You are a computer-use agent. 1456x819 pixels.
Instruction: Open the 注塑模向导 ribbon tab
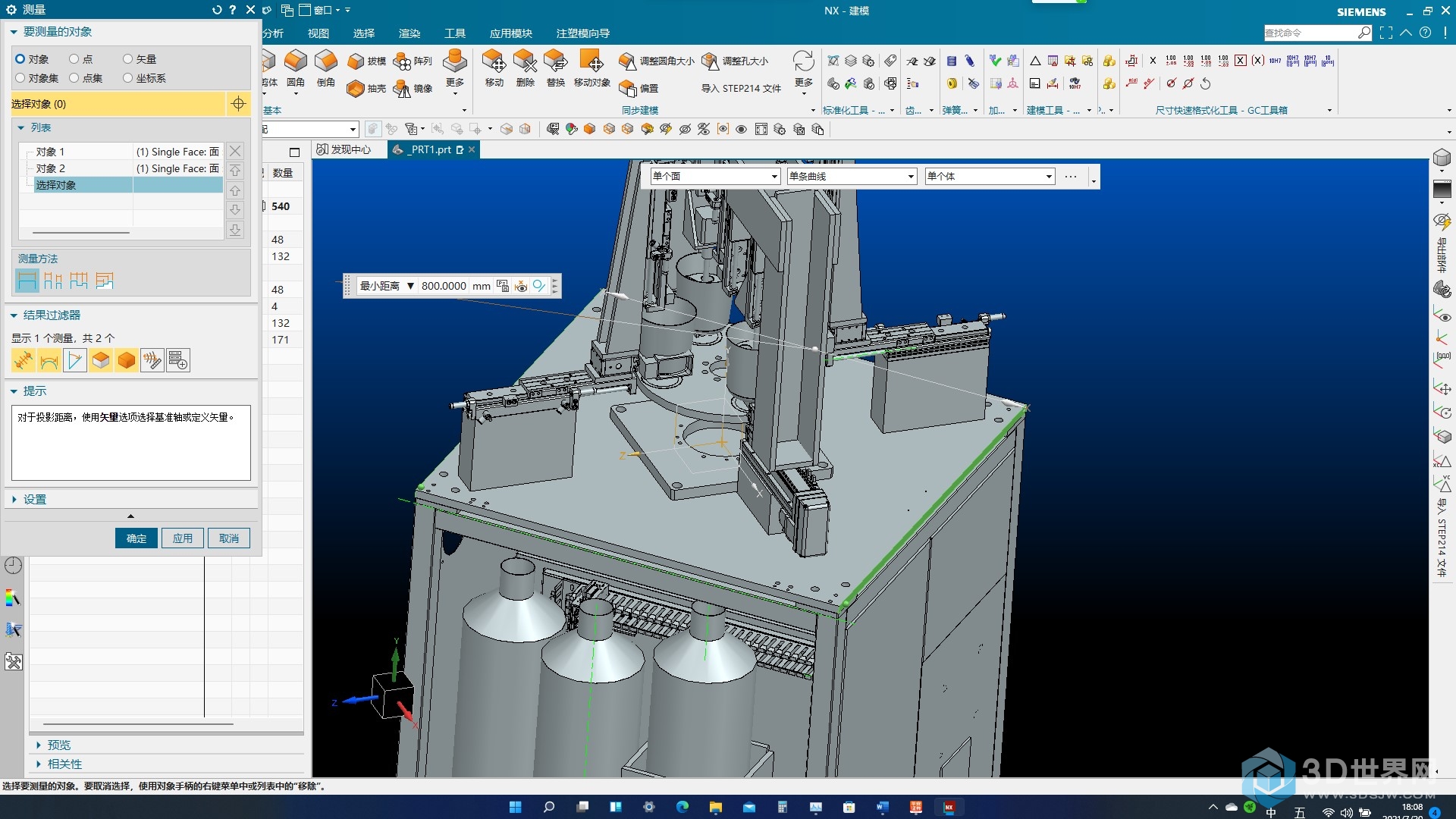(x=583, y=33)
